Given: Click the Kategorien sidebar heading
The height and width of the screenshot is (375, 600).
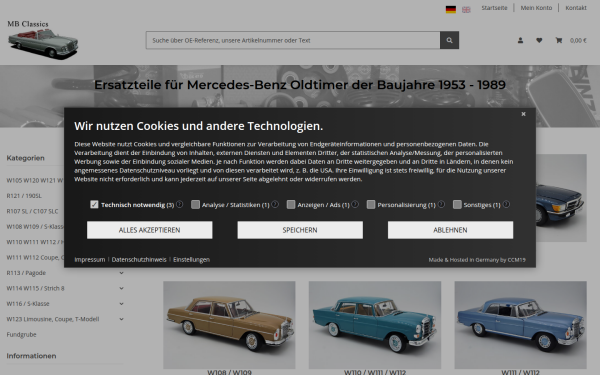Looking at the screenshot, I should click(x=26, y=158).
